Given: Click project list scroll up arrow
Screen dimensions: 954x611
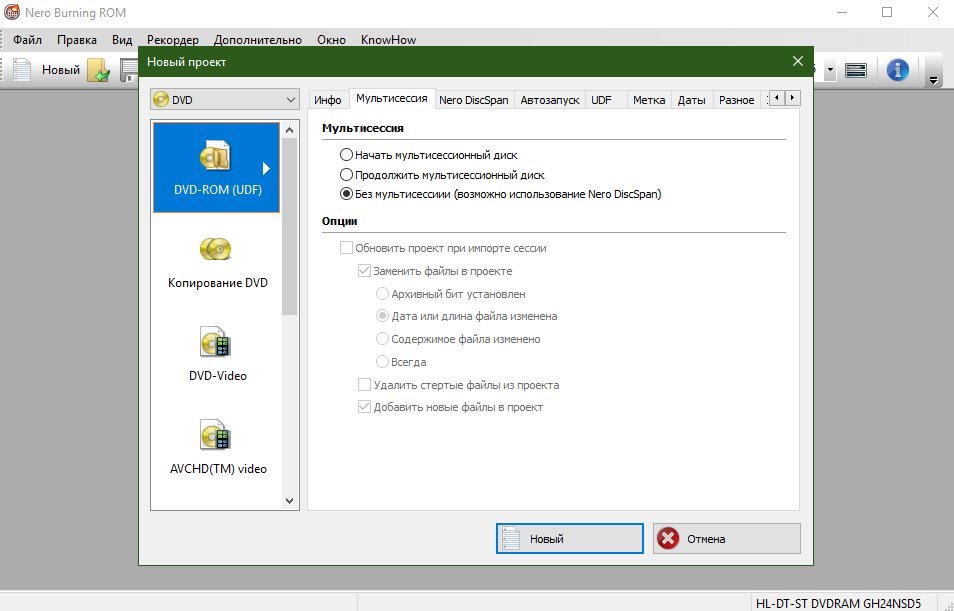Looking at the screenshot, I should [x=290, y=130].
